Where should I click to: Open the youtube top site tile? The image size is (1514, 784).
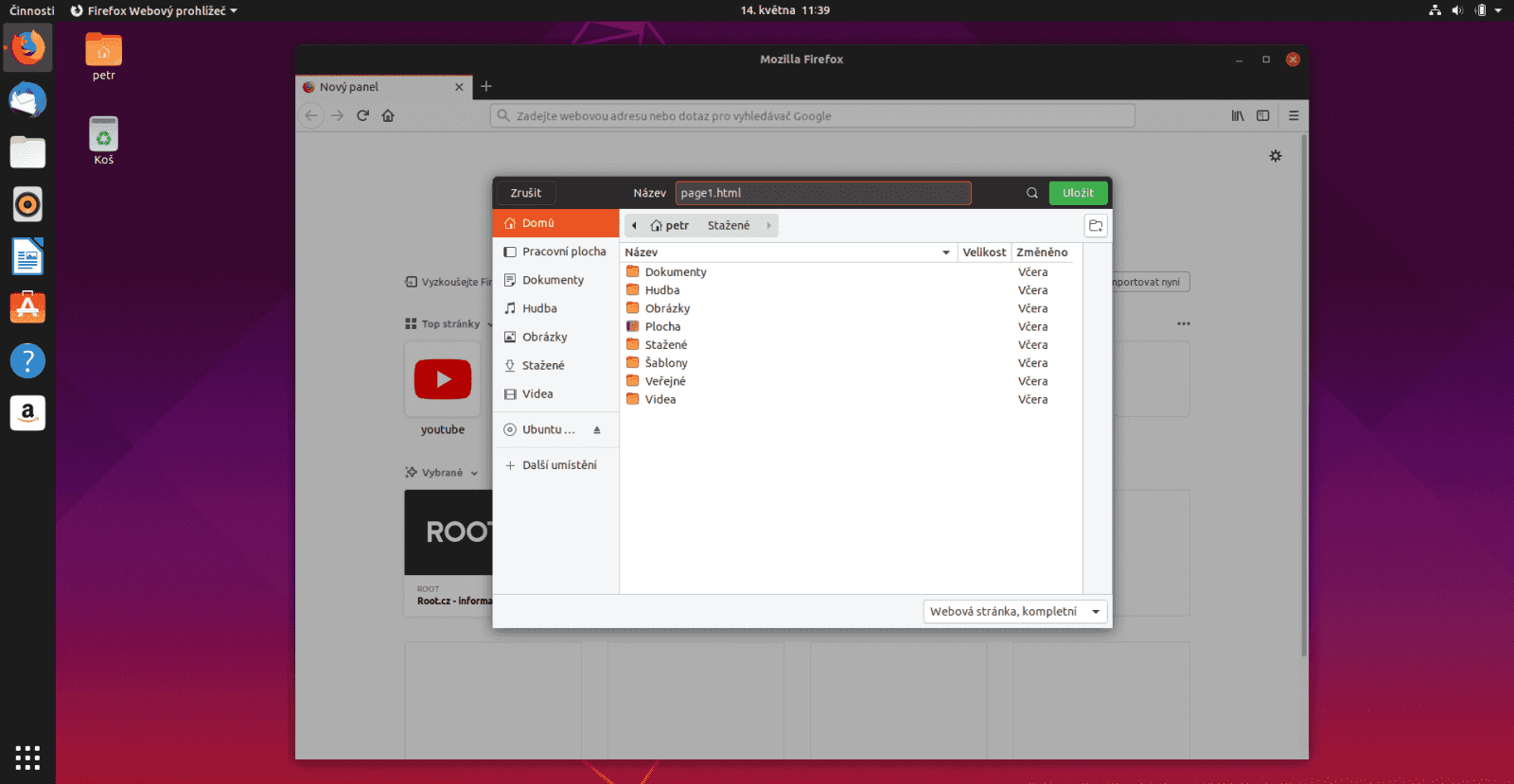(443, 379)
